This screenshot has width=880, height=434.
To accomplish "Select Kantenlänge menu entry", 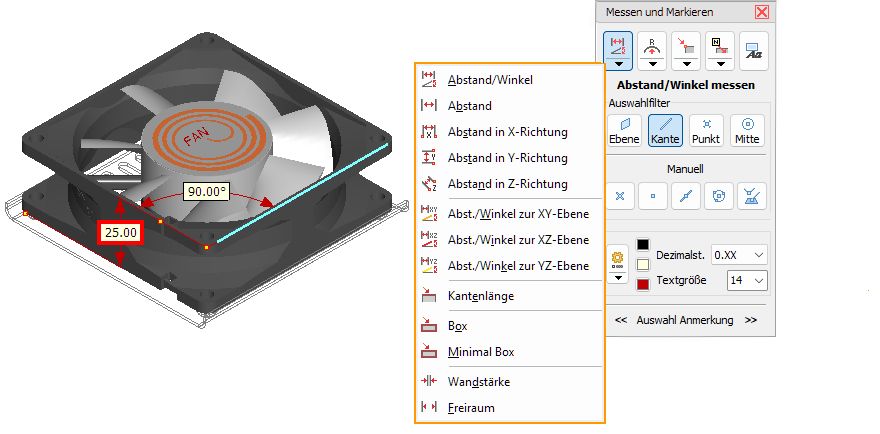I will pos(481,296).
